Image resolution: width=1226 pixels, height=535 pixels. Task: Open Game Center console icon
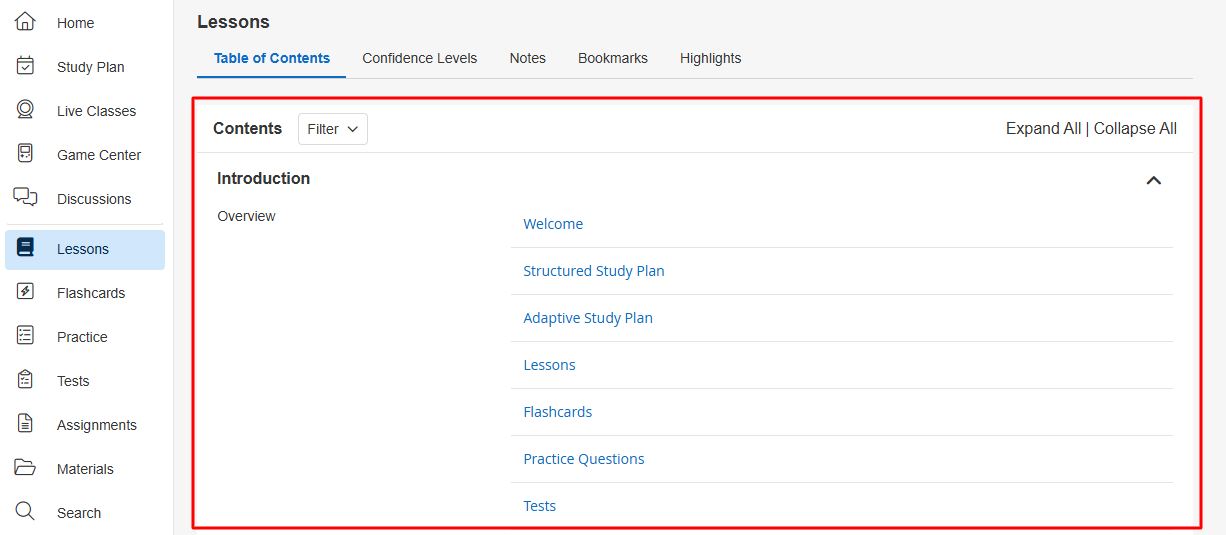tap(26, 154)
